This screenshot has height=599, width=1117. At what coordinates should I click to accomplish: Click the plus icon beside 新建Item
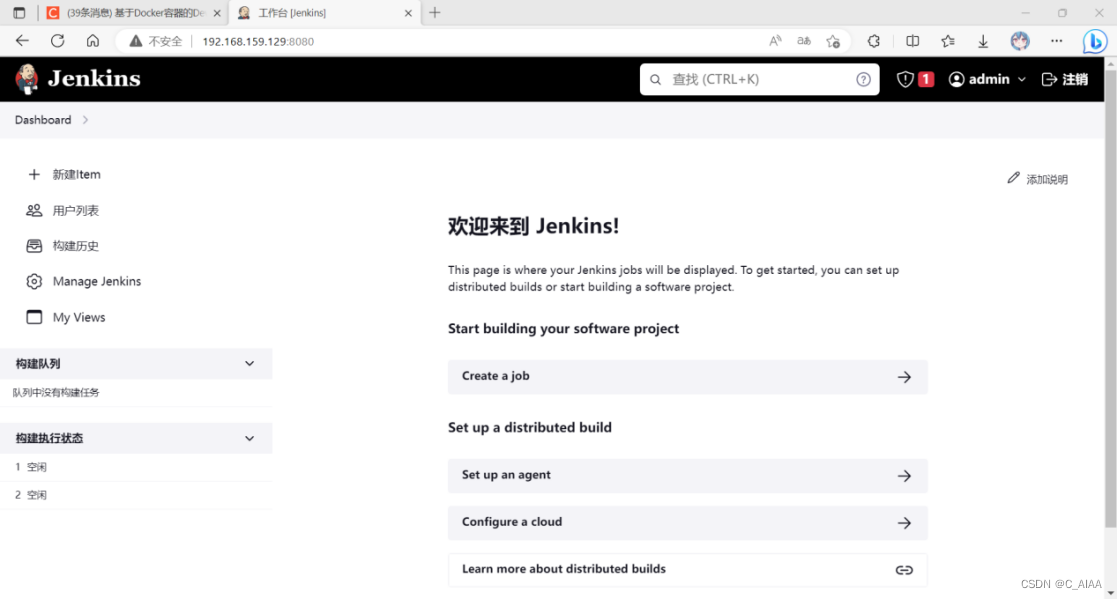[x=33, y=175]
